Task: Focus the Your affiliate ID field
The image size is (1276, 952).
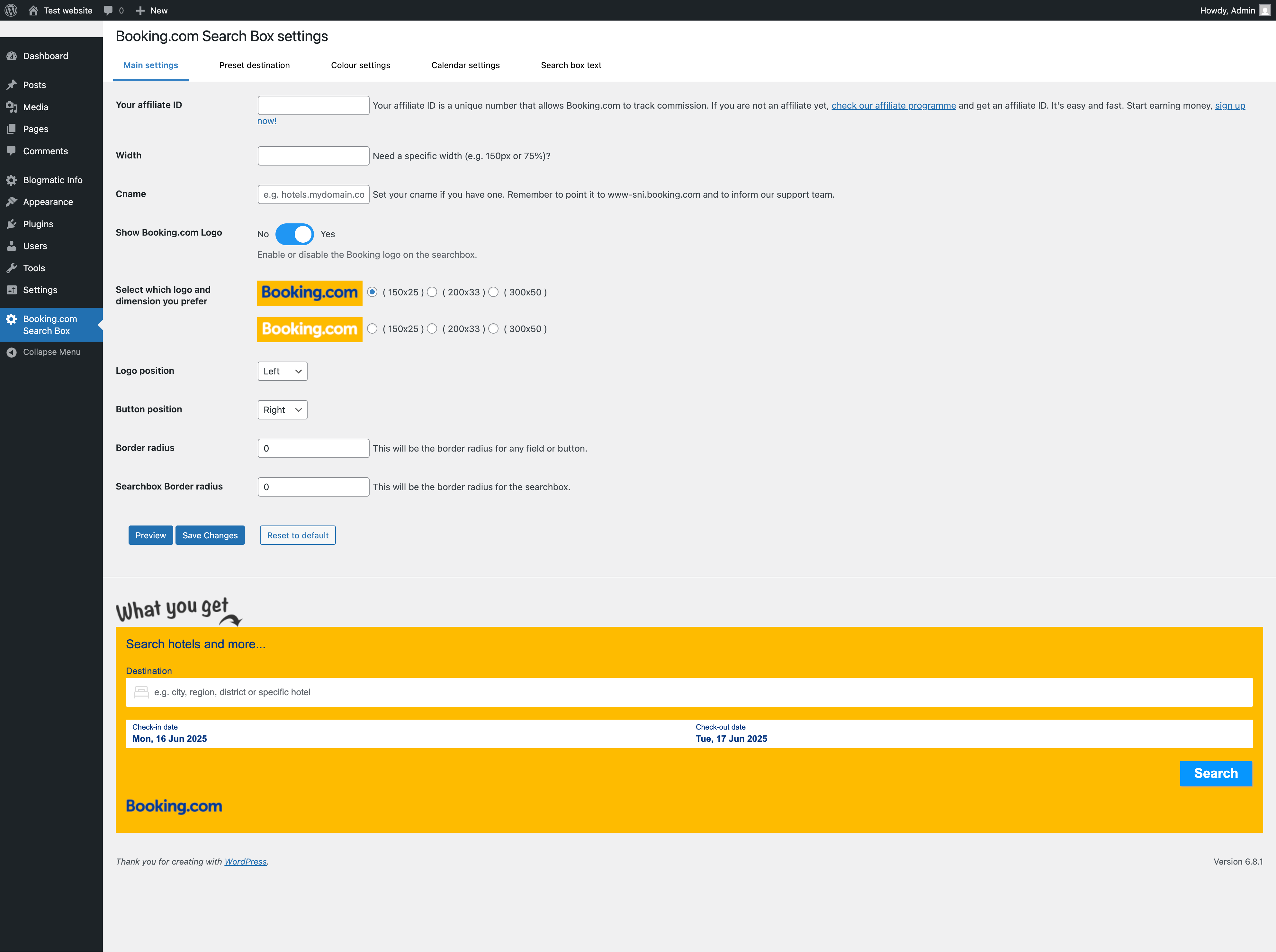Action: point(313,105)
